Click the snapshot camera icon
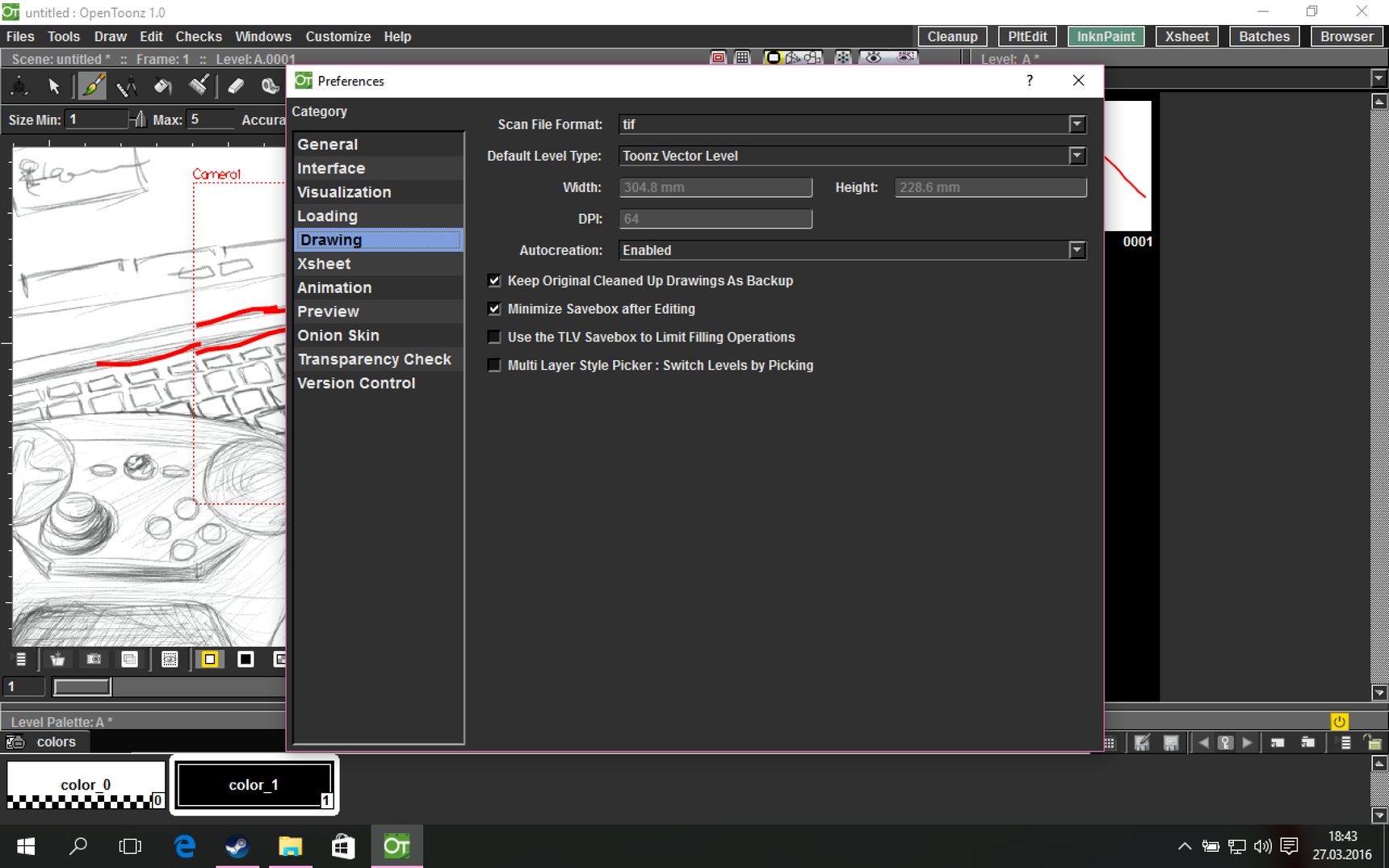Image resolution: width=1389 pixels, height=868 pixels. (x=94, y=660)
